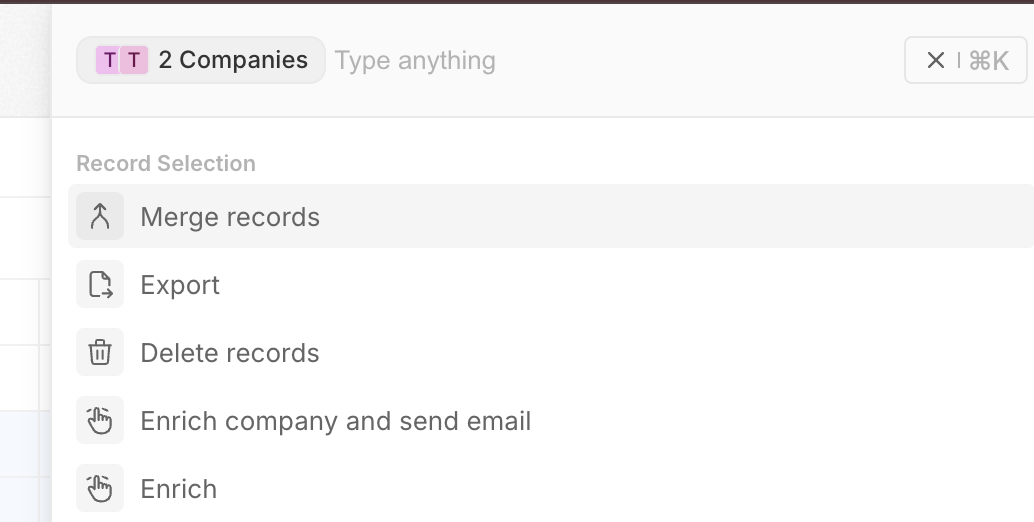
Task: Choose the Export command
Action: [180, 285]
